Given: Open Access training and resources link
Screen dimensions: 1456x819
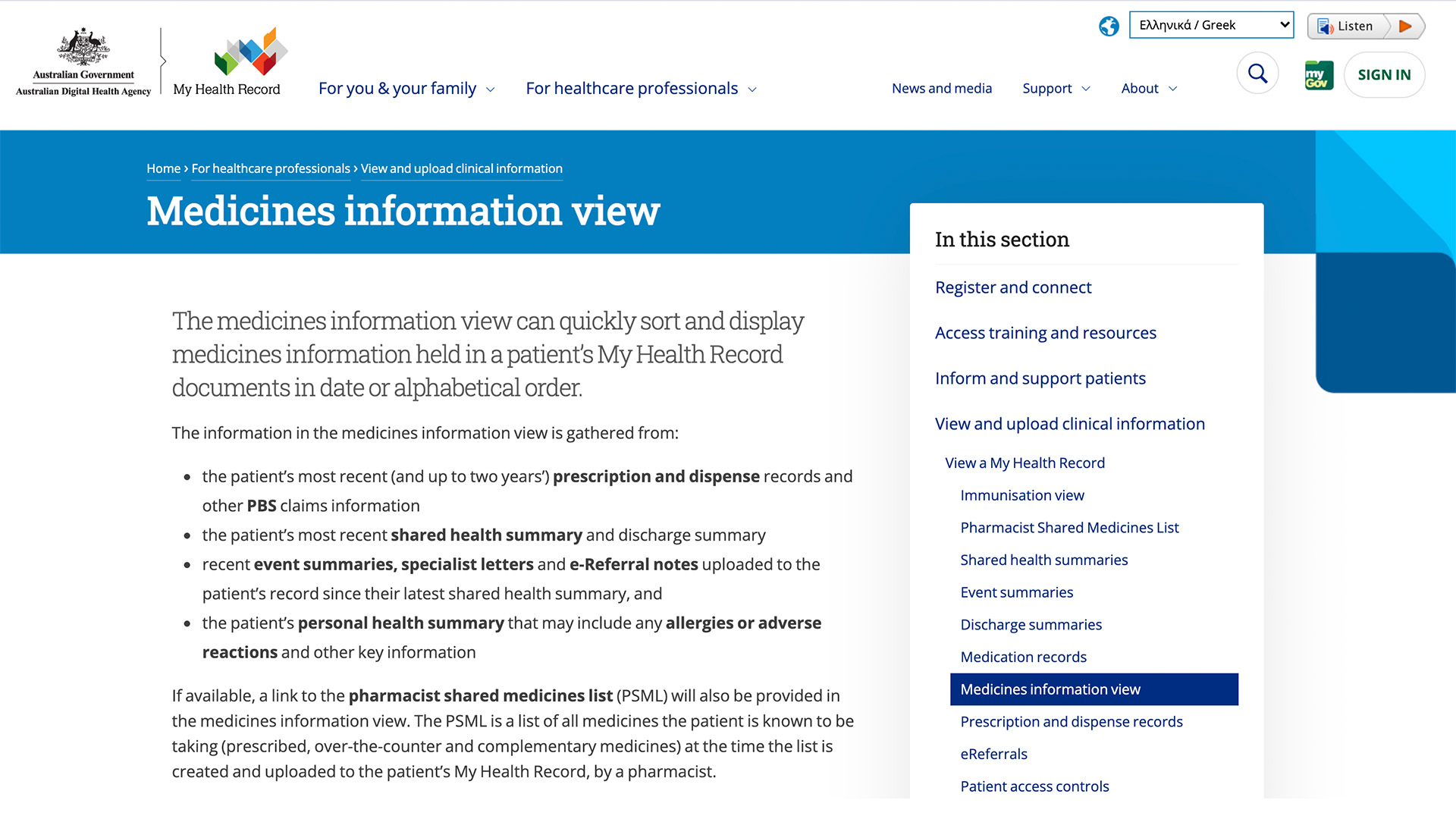Looking at the screenshot, I should (x=1046, y=333).
